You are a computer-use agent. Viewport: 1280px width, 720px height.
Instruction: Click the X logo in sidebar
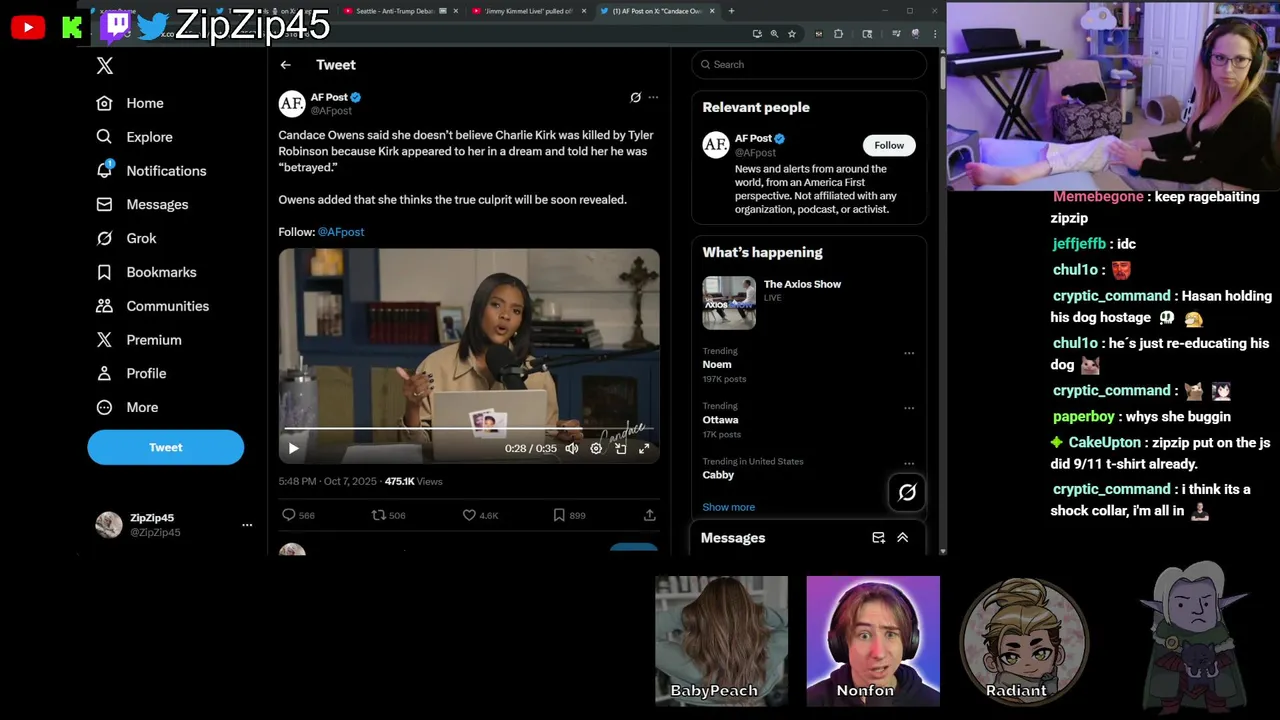(105, 66)
